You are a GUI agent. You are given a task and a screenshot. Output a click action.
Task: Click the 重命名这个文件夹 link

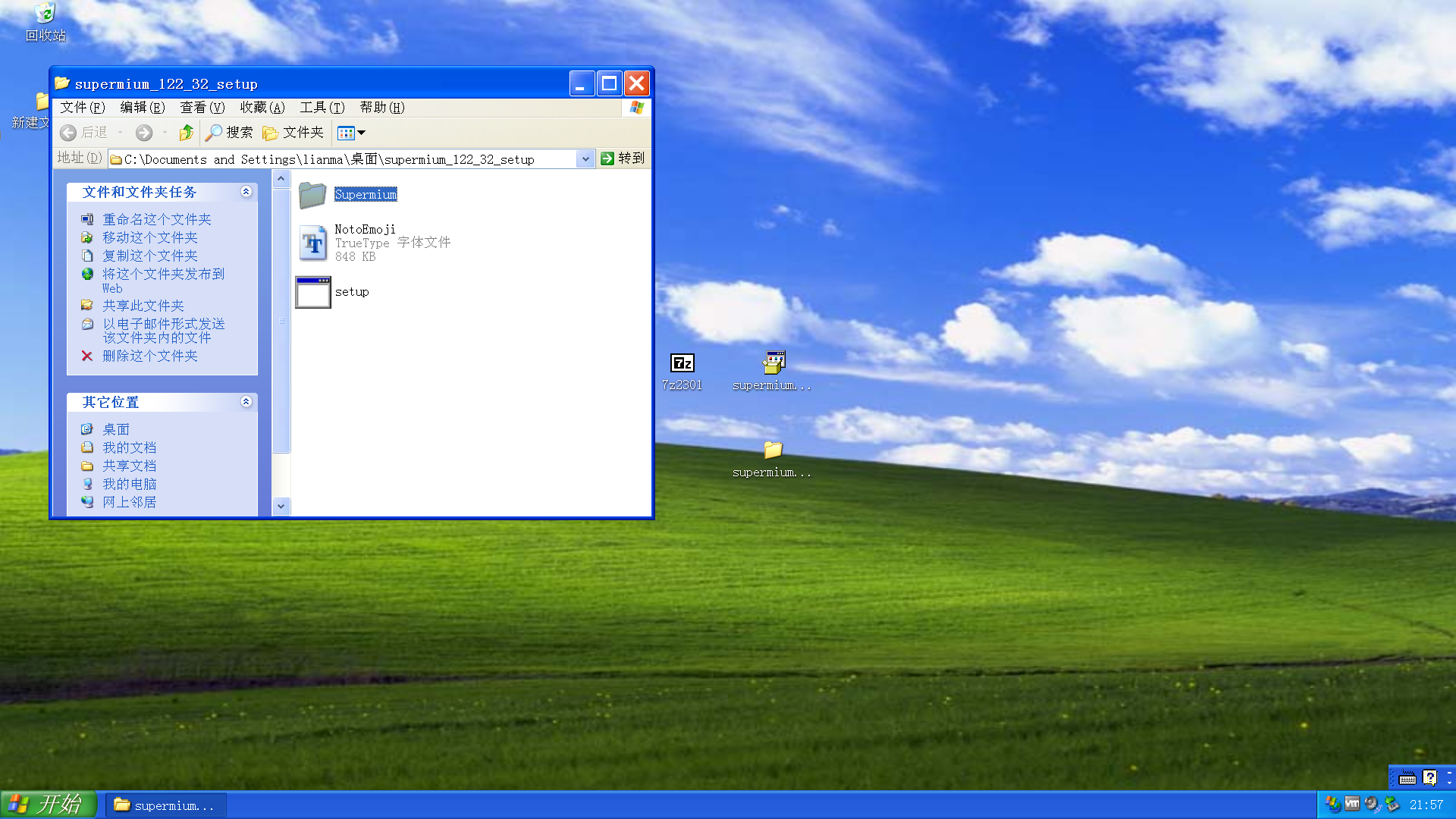pyautogui.click(x=156, y=219)
